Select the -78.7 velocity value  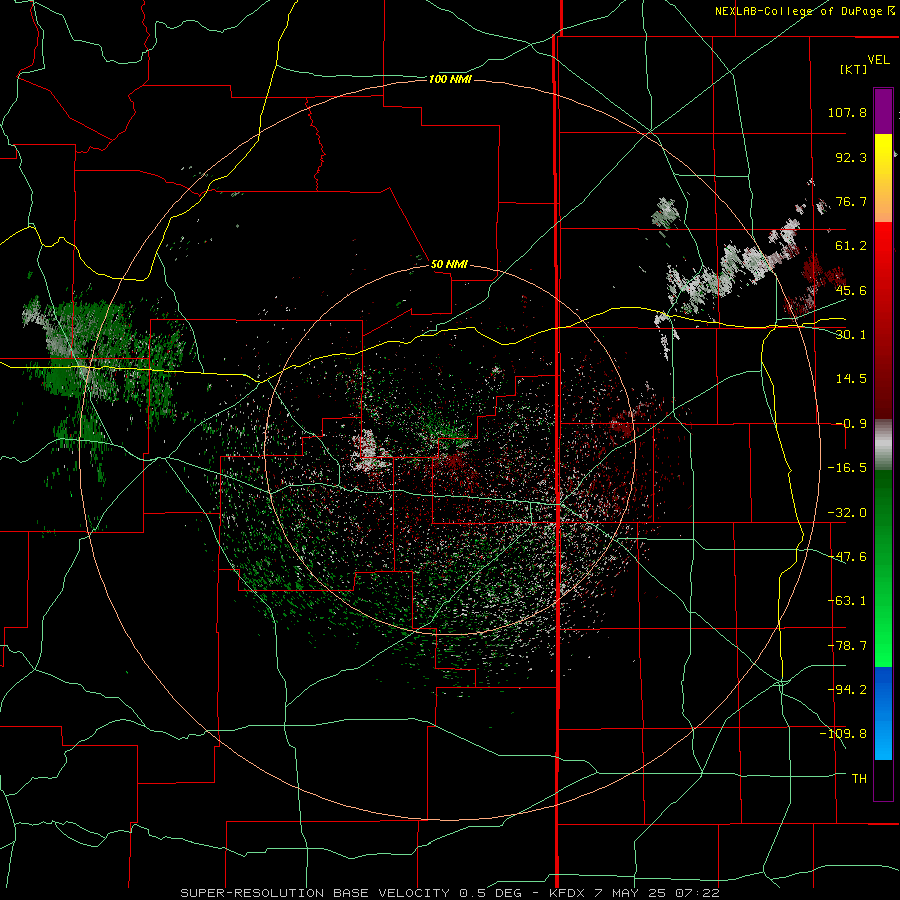(847, 646)
